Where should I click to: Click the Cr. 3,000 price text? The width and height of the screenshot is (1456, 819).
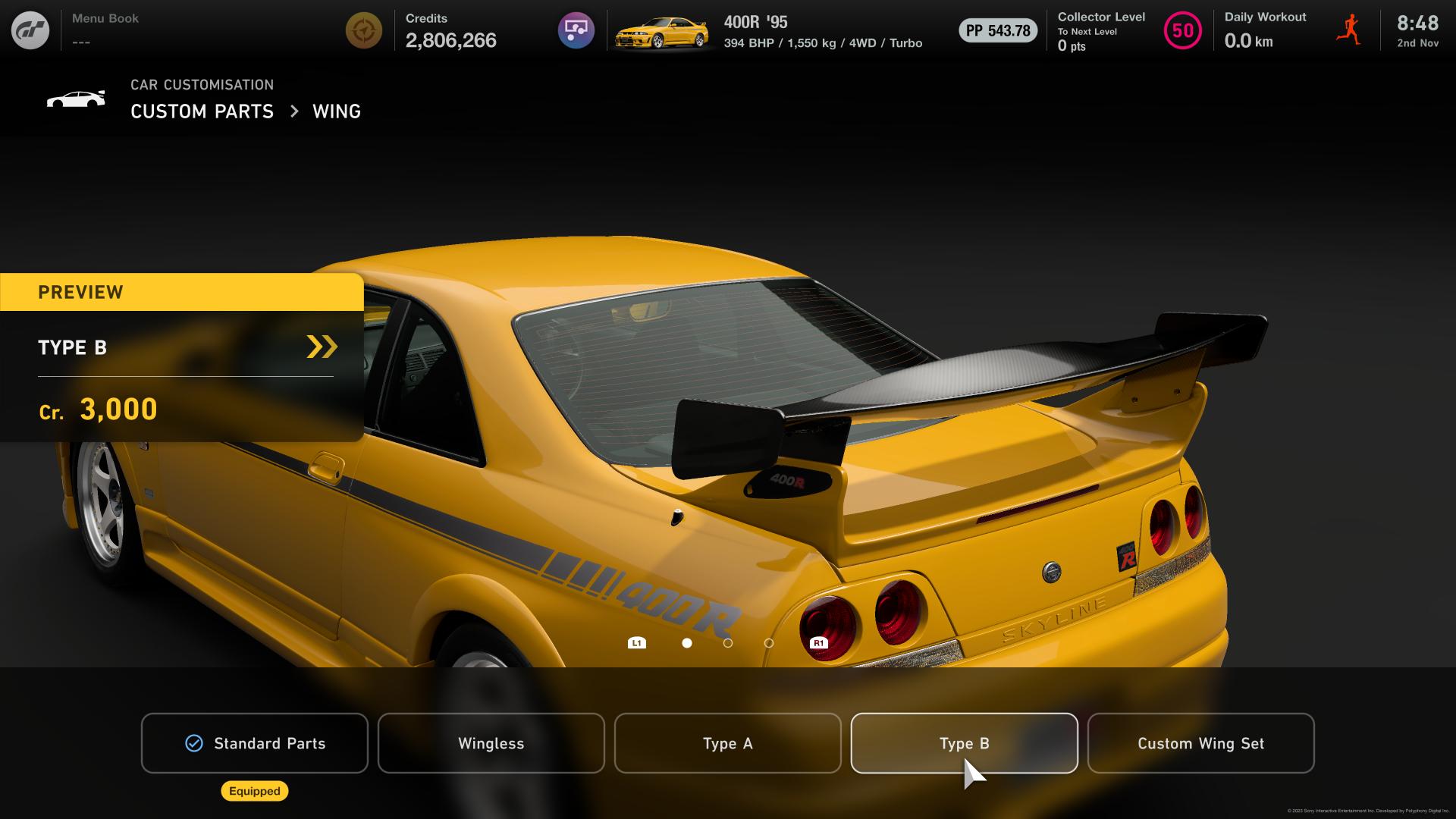98,409
